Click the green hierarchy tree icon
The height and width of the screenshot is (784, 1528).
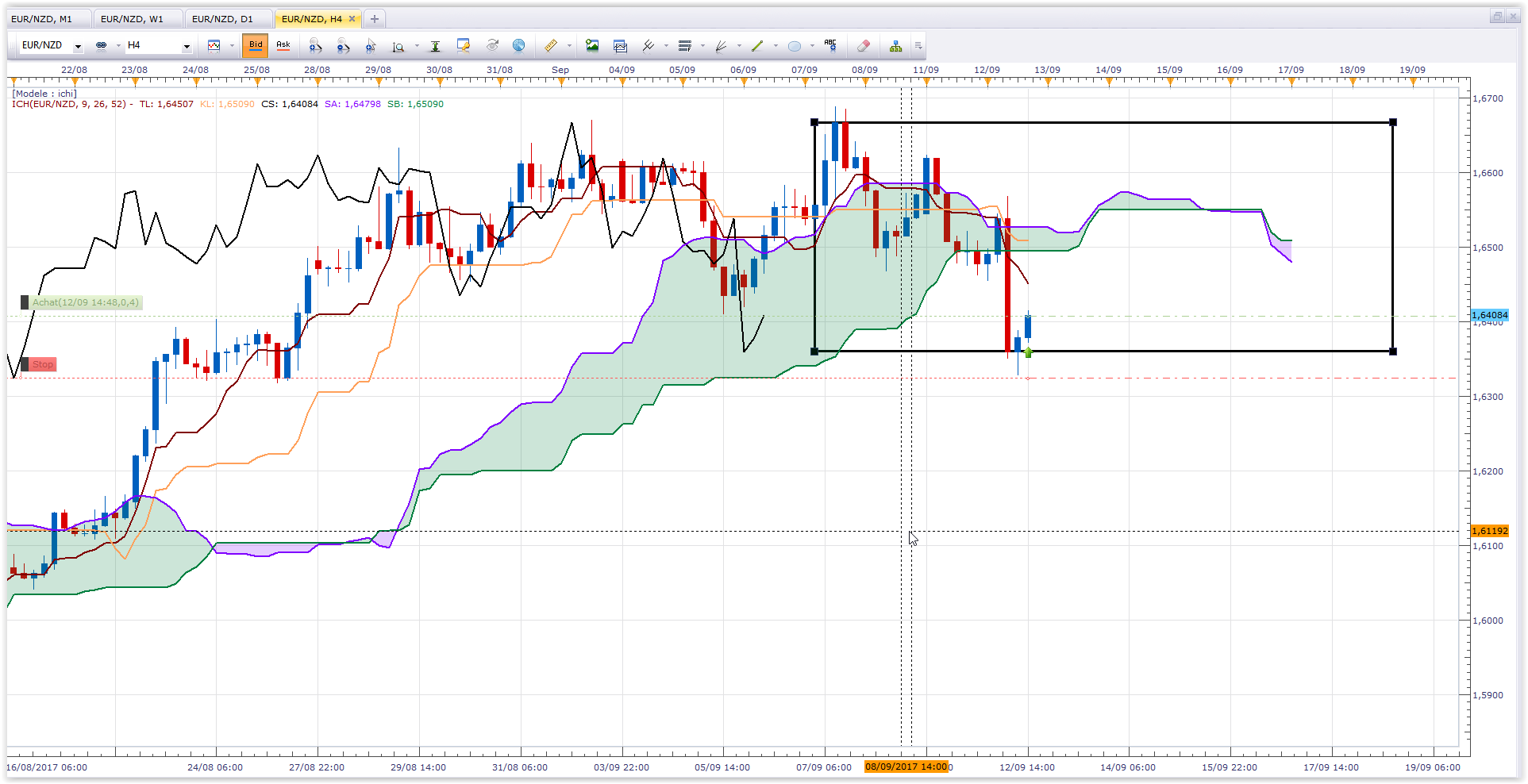click(x=895, y=46)
